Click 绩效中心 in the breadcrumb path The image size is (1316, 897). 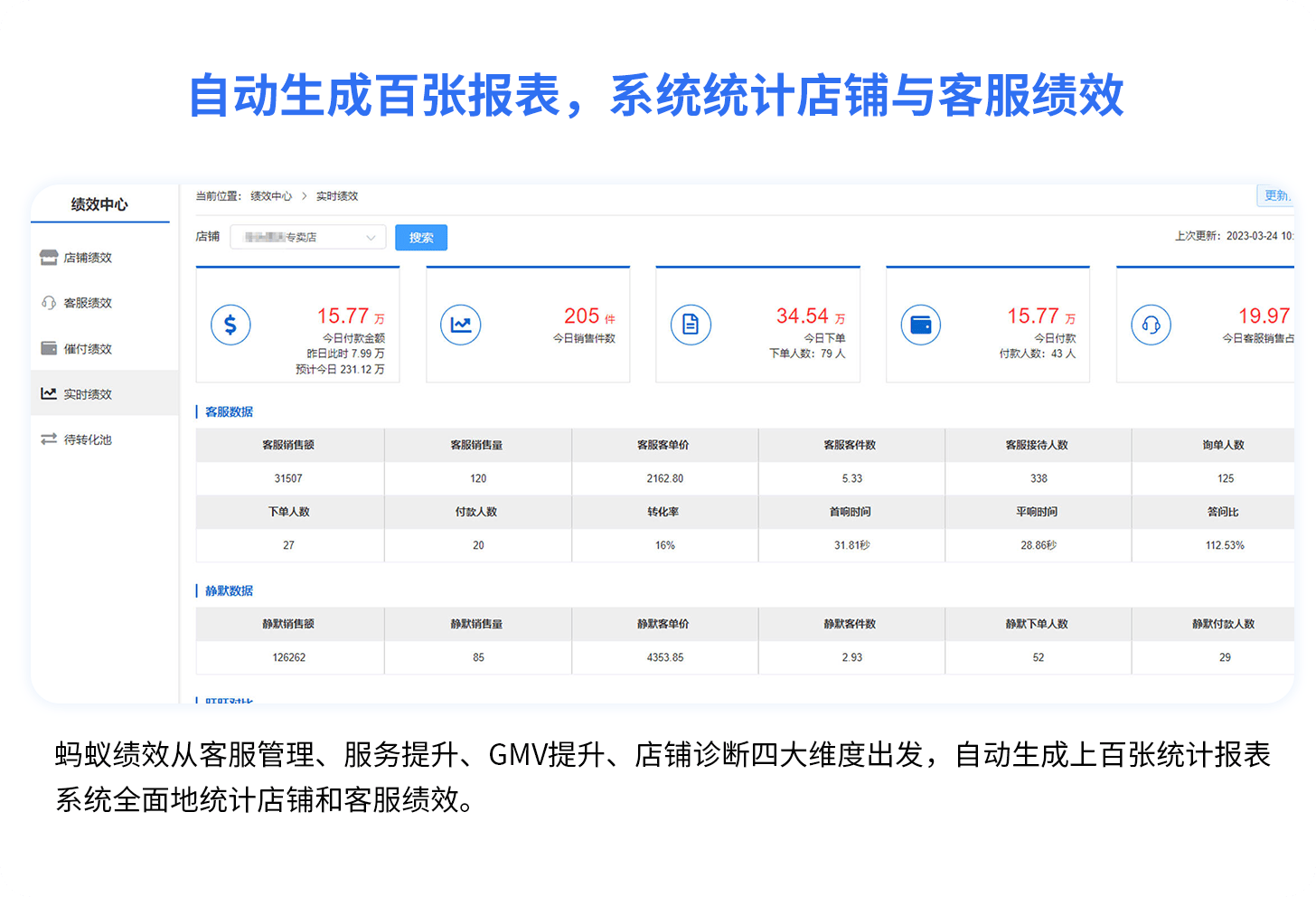coord(271,196)
